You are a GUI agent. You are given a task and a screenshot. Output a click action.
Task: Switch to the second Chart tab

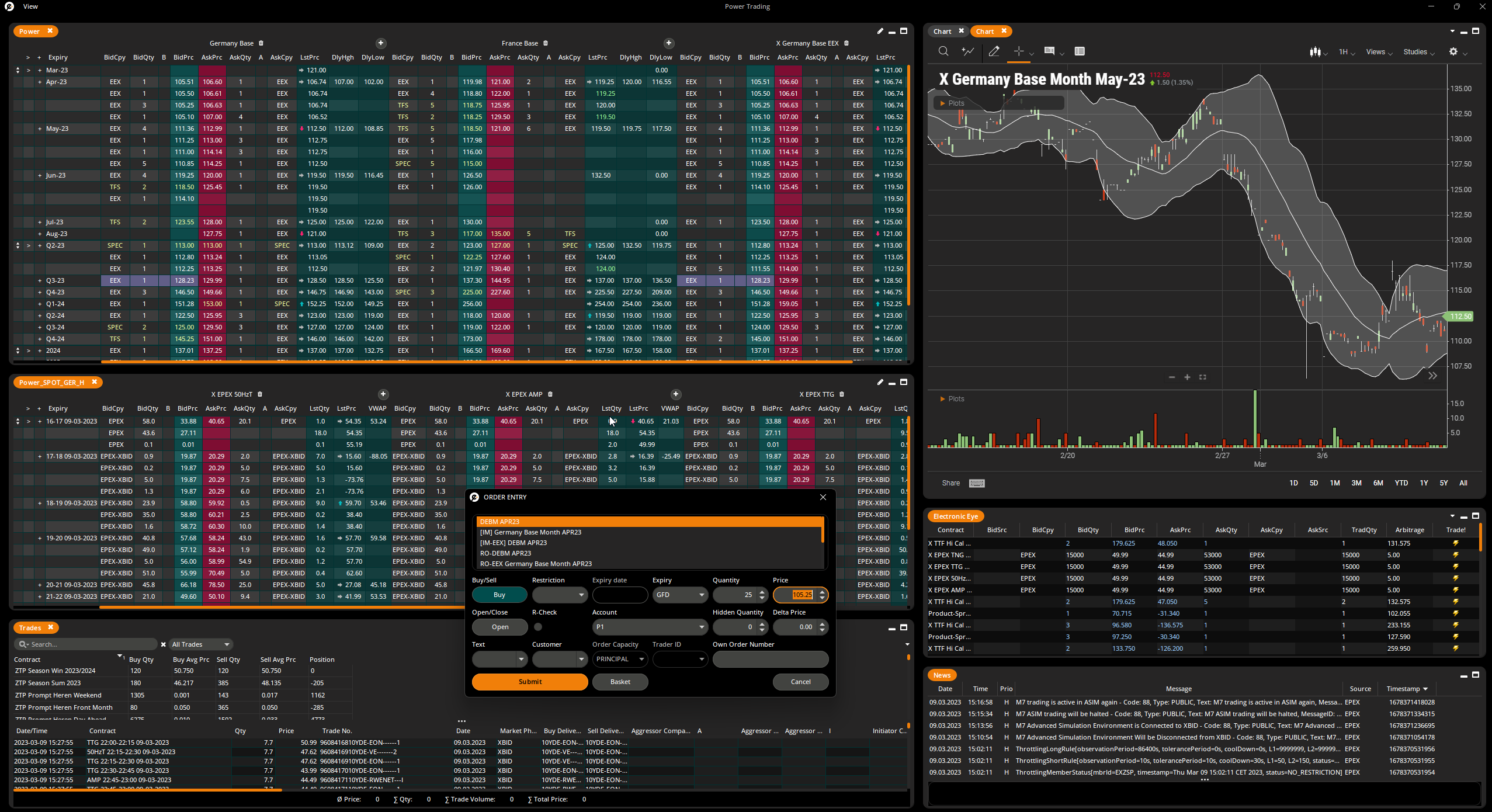click(984, 31)
